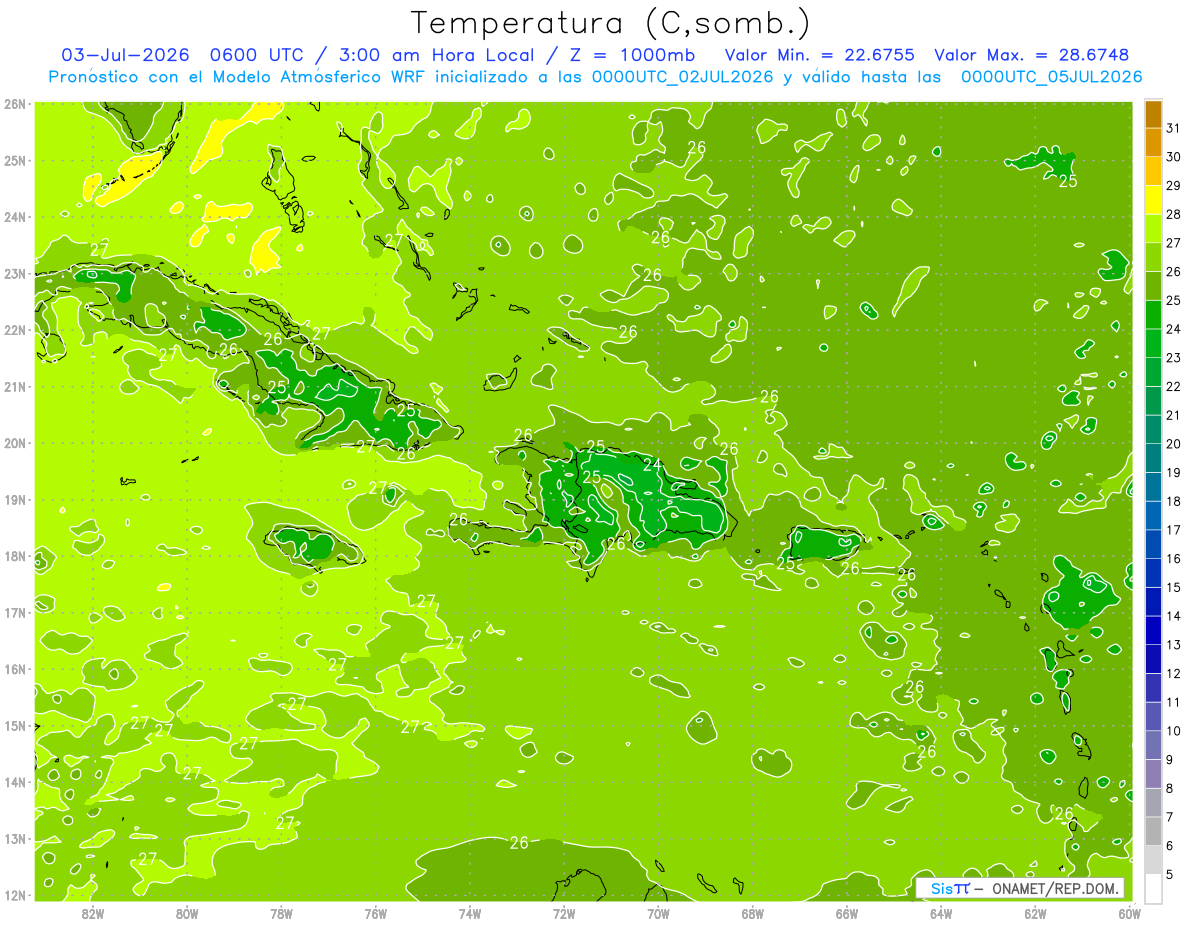Select valid-until time "0000UTC_05JUL2026"
The height and width of the screenshot is (927, 1200).
tap(1051, 77)
